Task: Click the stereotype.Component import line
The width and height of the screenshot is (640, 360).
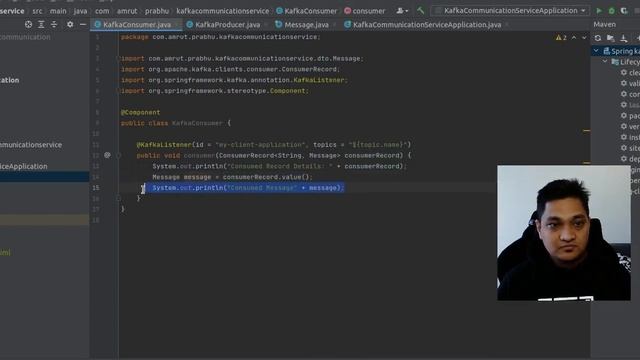Action: point(215,91)
